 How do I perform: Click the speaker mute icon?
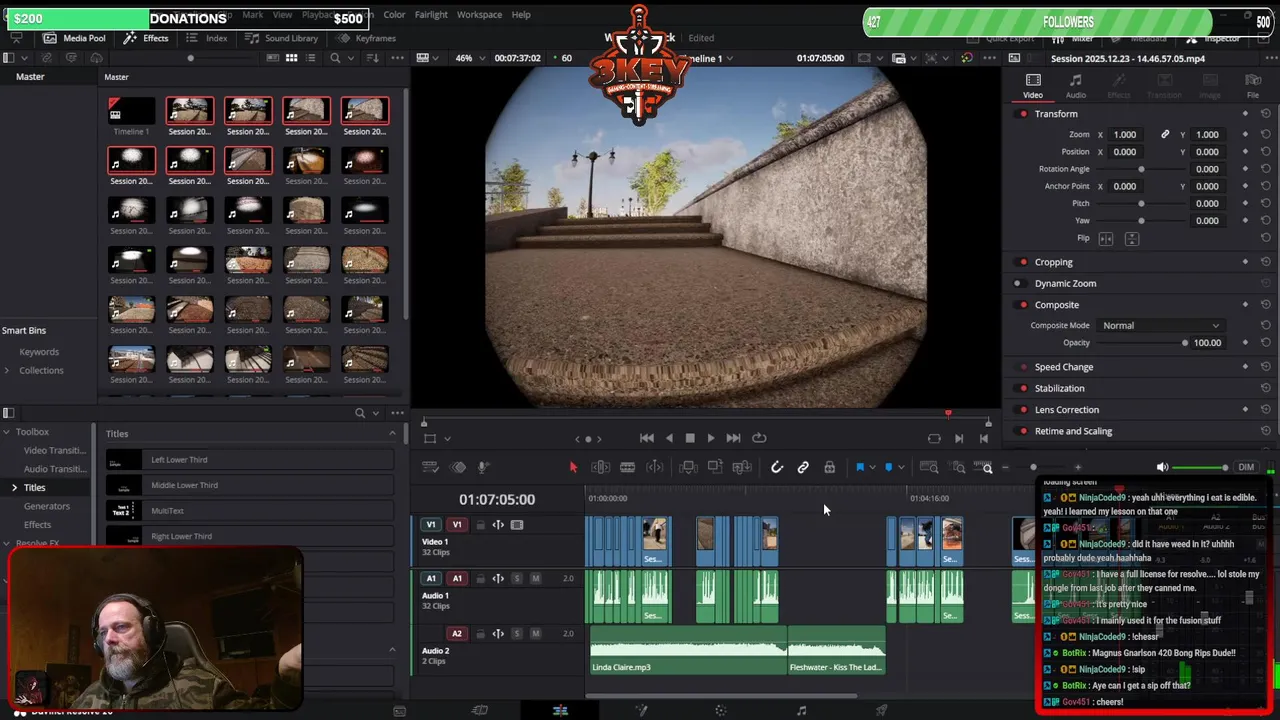pyautogui.click(x=1162, y=467)
